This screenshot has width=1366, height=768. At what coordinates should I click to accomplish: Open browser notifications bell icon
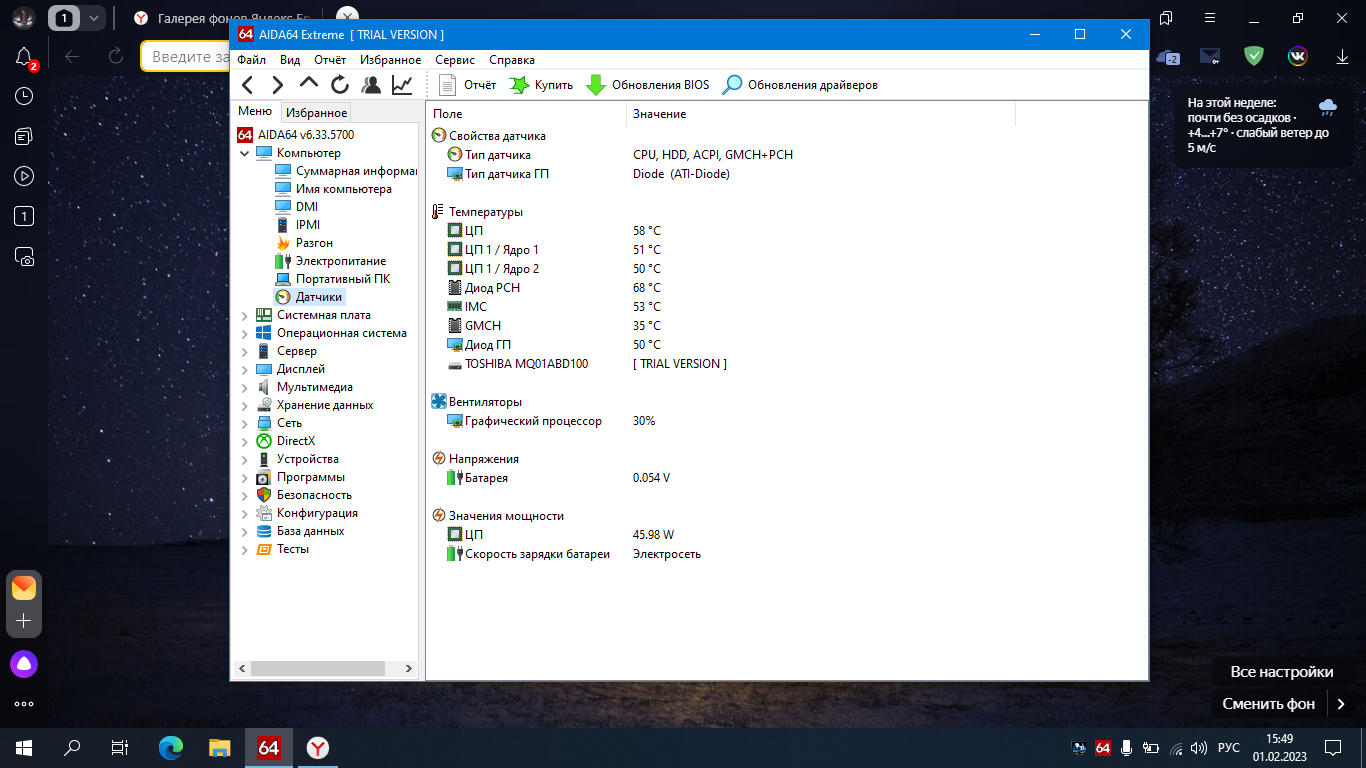[x=24, y=57]
